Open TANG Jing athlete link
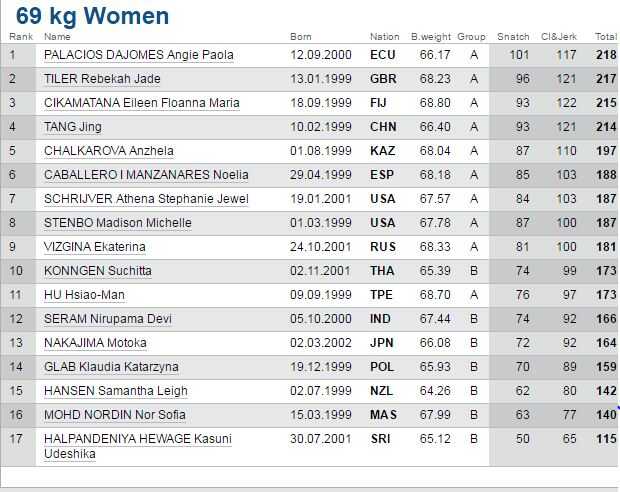Image resolution: width=620 pixels, height=492 pixels. (73, 127)
